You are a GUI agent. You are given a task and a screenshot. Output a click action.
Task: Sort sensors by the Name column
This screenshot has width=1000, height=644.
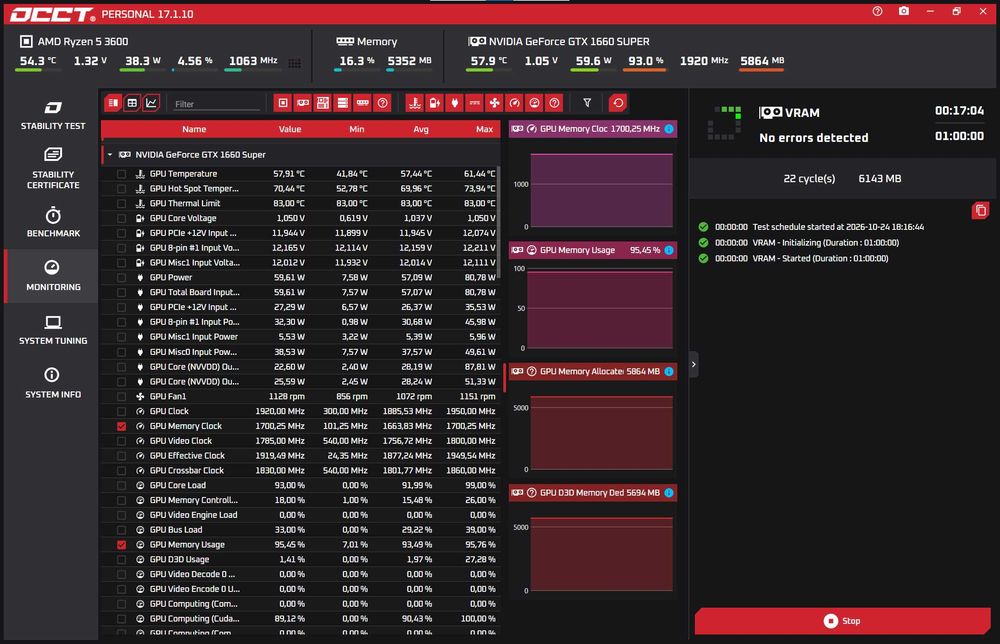pyautogui.click(x=194, y=129)
